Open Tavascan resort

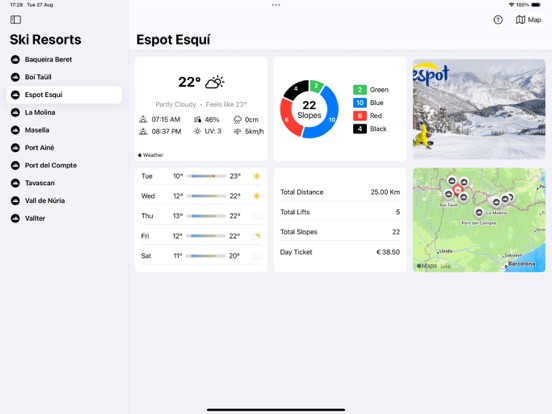64,183
